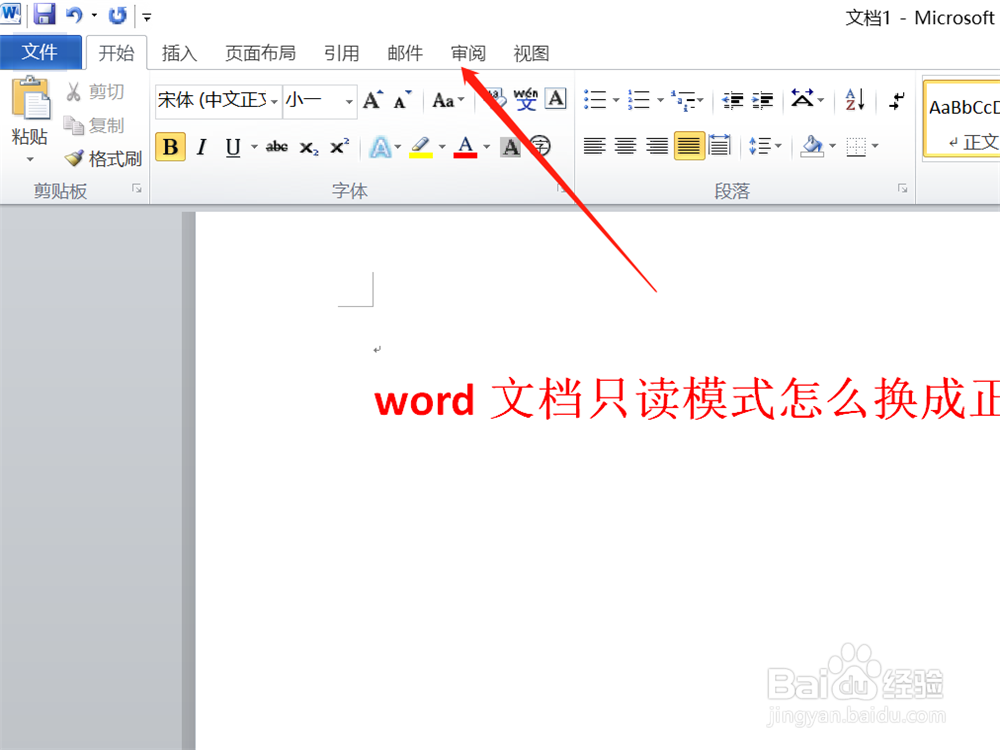Click the Redo/Repeat icon
The width and height of the screenshot is (1000, 750).
tap(117, 15)
